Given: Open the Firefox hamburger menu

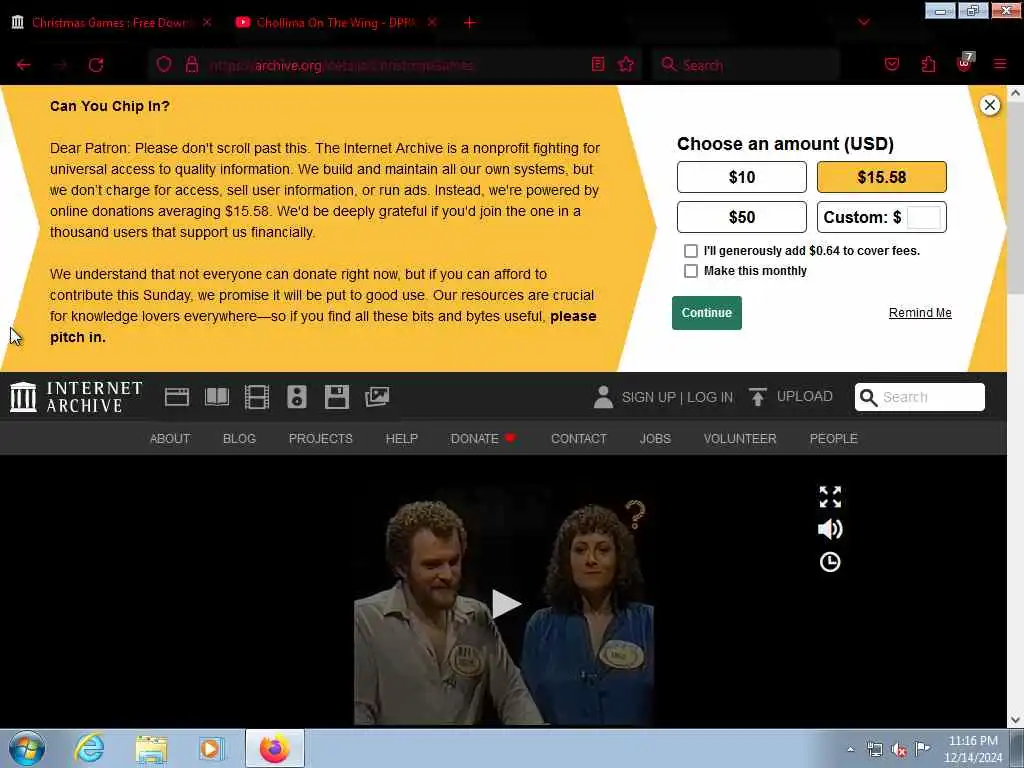Looking at the screenshot, I should click(x=1000, y=64).
